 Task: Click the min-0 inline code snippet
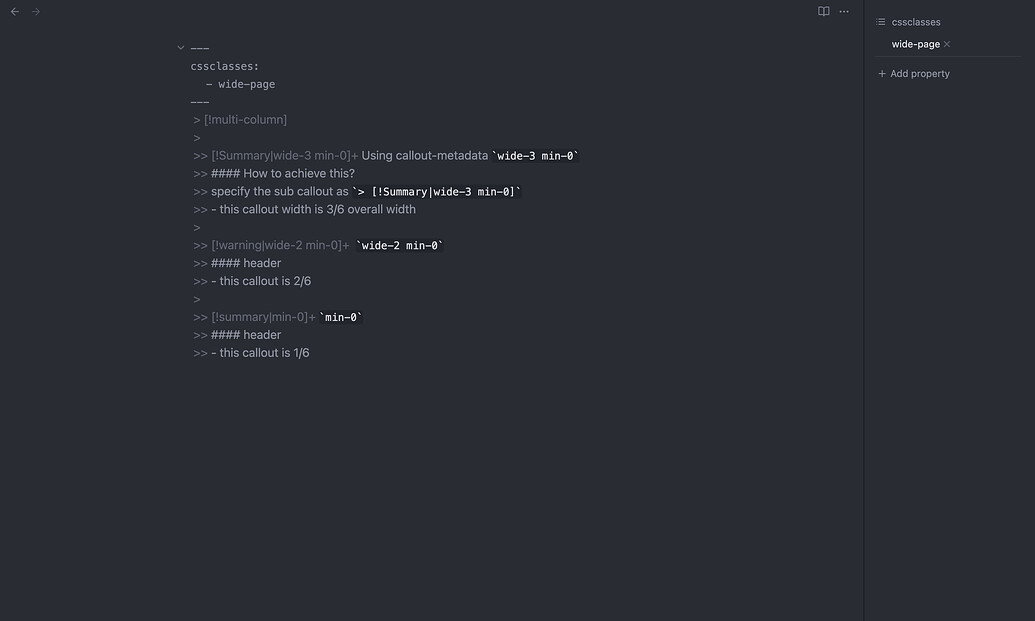pos(340,316)
